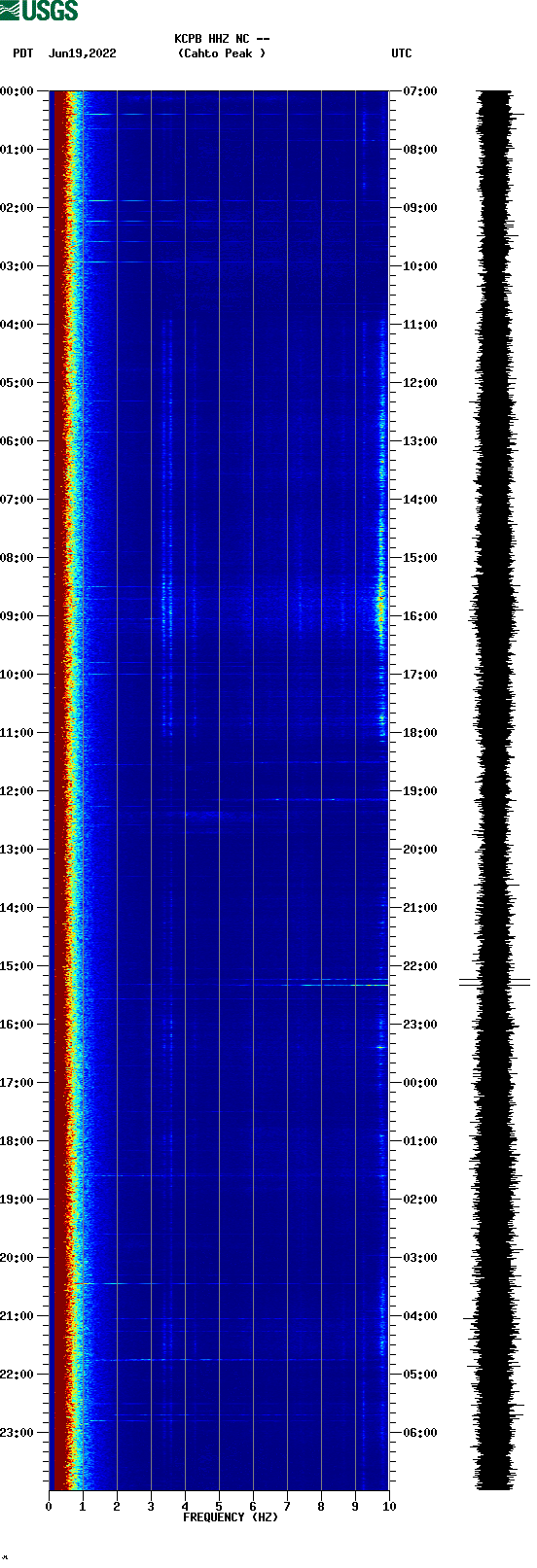Click the 0 Hz frequency tick label
The image size is (537, 1568).
(x=49, y=1507)
